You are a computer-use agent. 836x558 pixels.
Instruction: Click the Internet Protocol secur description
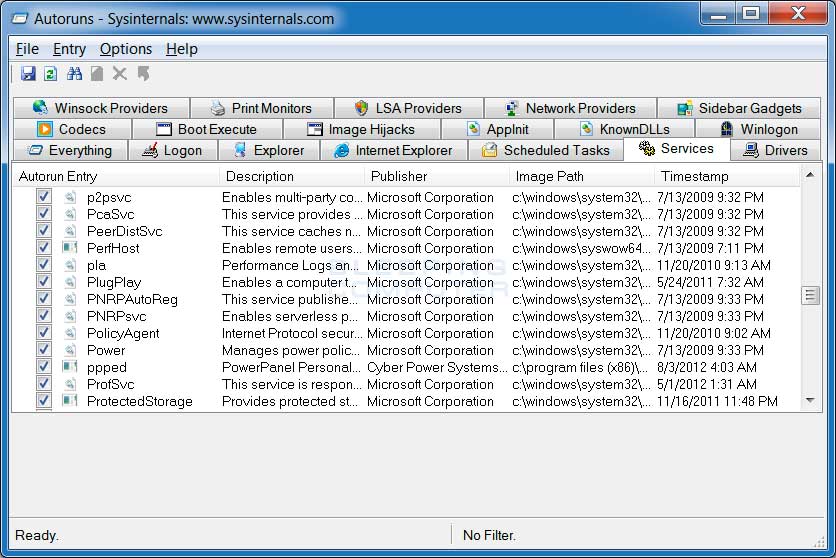coord(292,334)
